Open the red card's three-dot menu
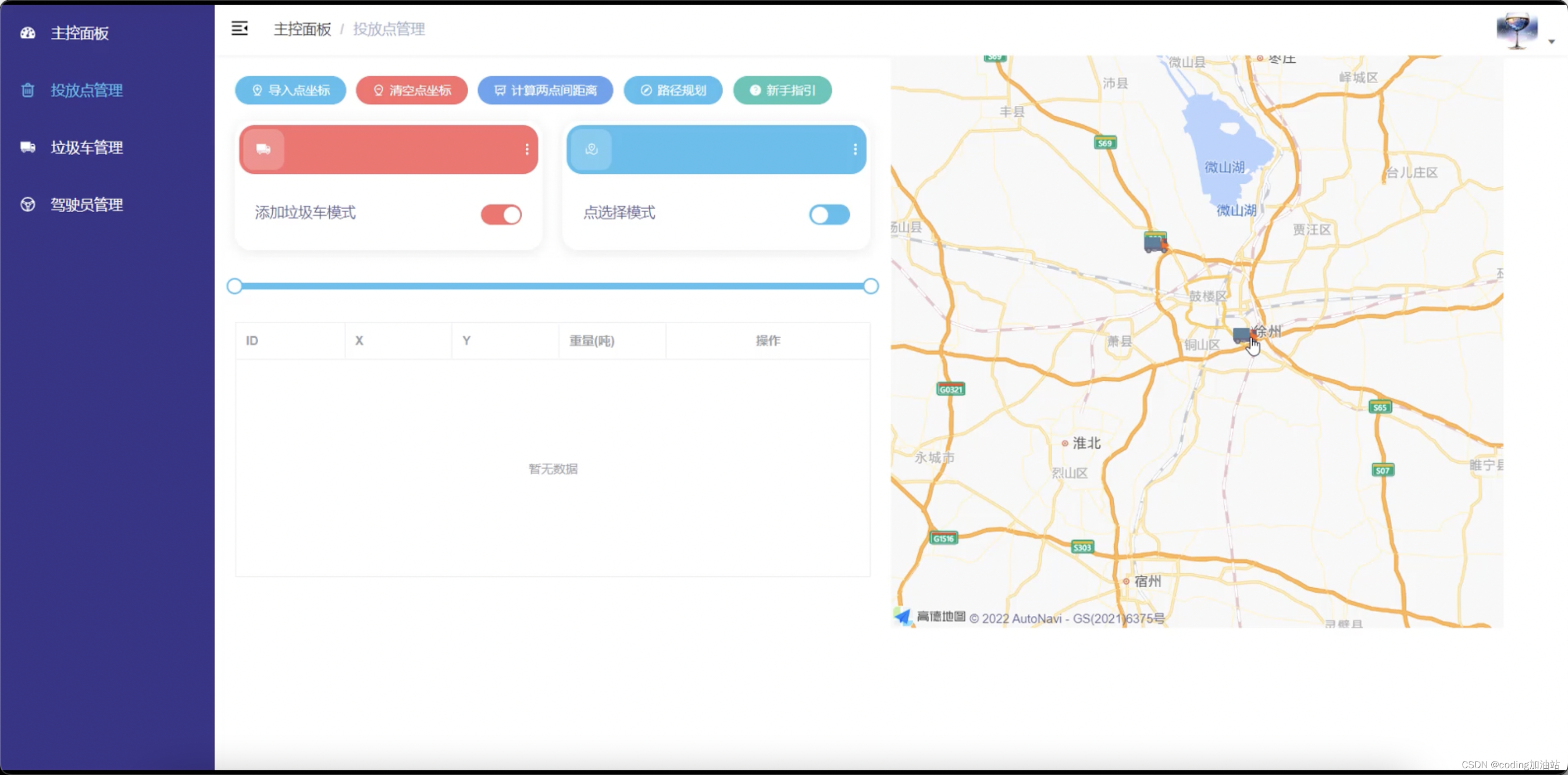Viewport: 1568px width, 775px height. point(526,149)
